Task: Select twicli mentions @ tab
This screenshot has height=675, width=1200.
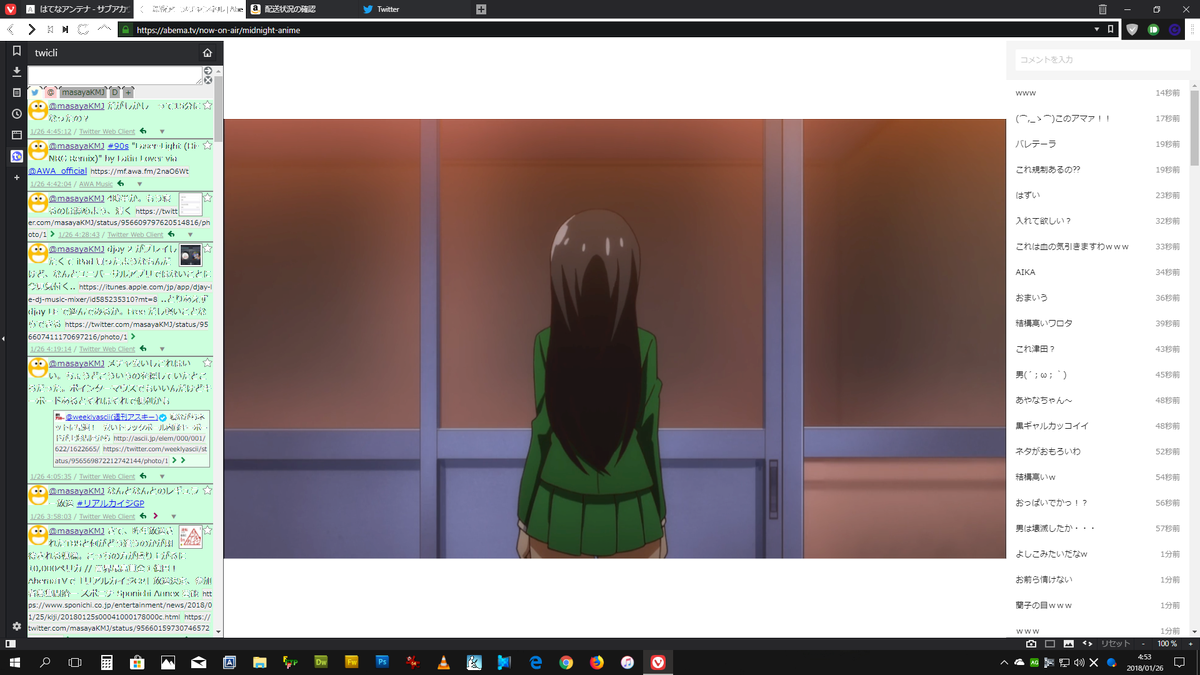Action: [50, 92]
